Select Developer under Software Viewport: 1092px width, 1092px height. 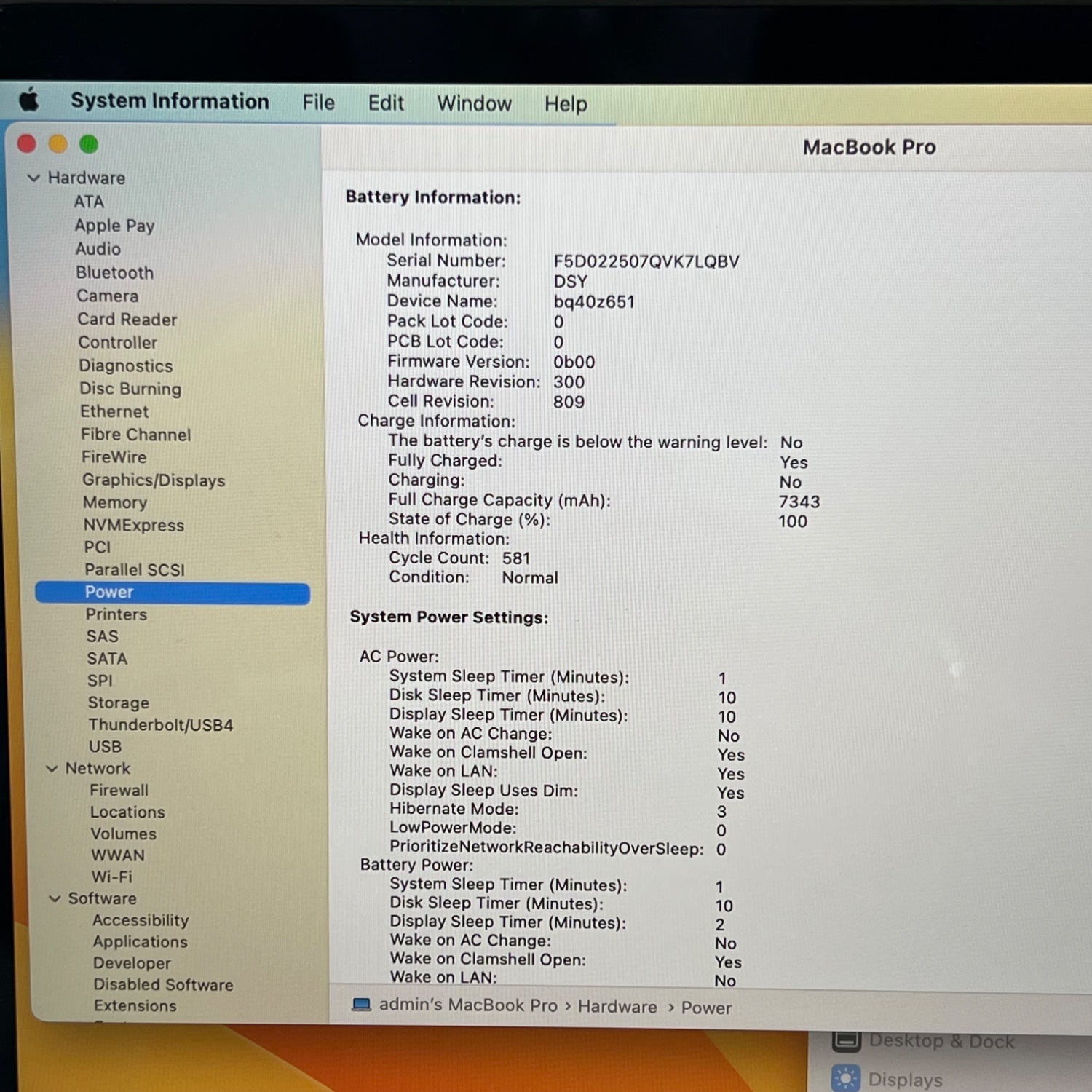(132, 963)
